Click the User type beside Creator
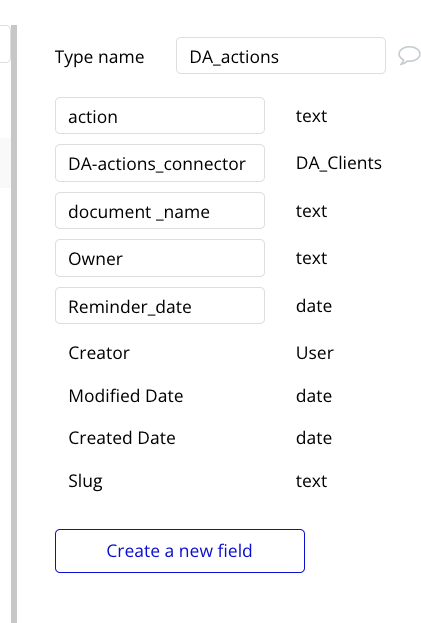Image resolution: width=421 pixels, height=623 pixels. click(x=315, y=353)
